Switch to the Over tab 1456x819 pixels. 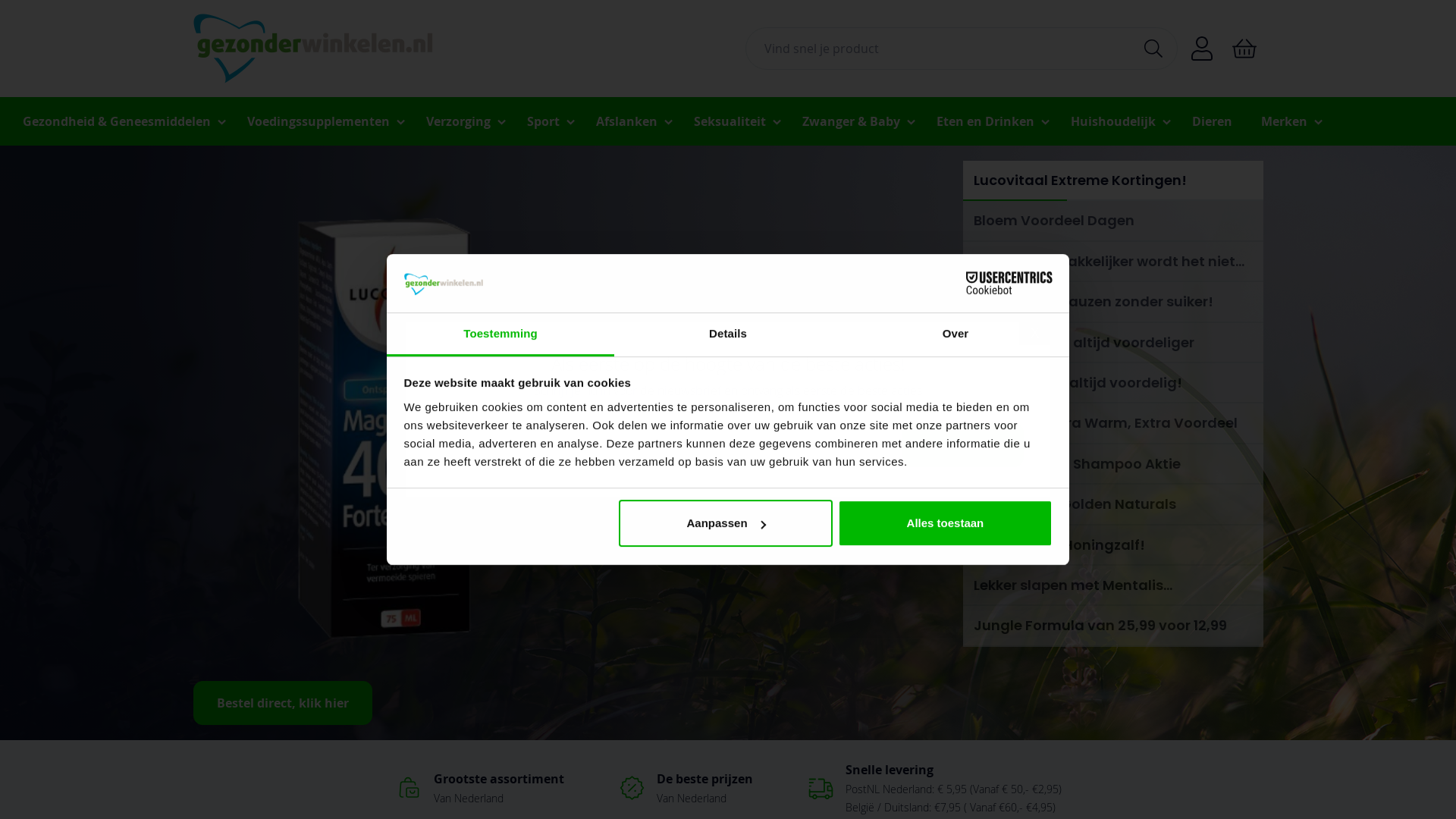pyautogui.click(x=955, y=334)
